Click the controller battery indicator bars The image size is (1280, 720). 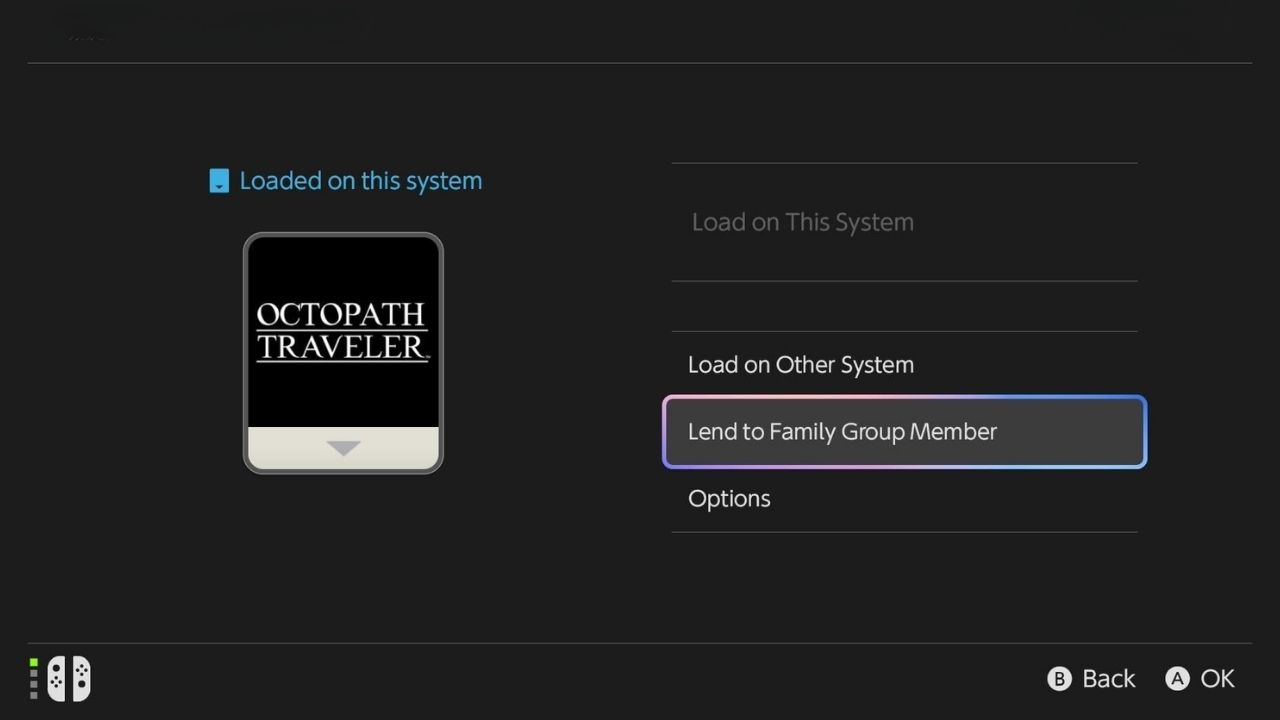[x=35, y=678]
